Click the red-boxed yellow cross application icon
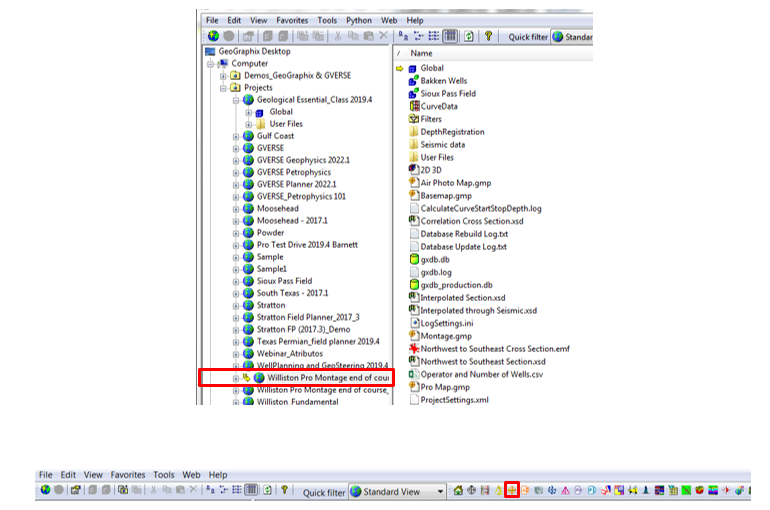This screenshot has height=510, width=770. pyautogui.click(x=512, y=490)
